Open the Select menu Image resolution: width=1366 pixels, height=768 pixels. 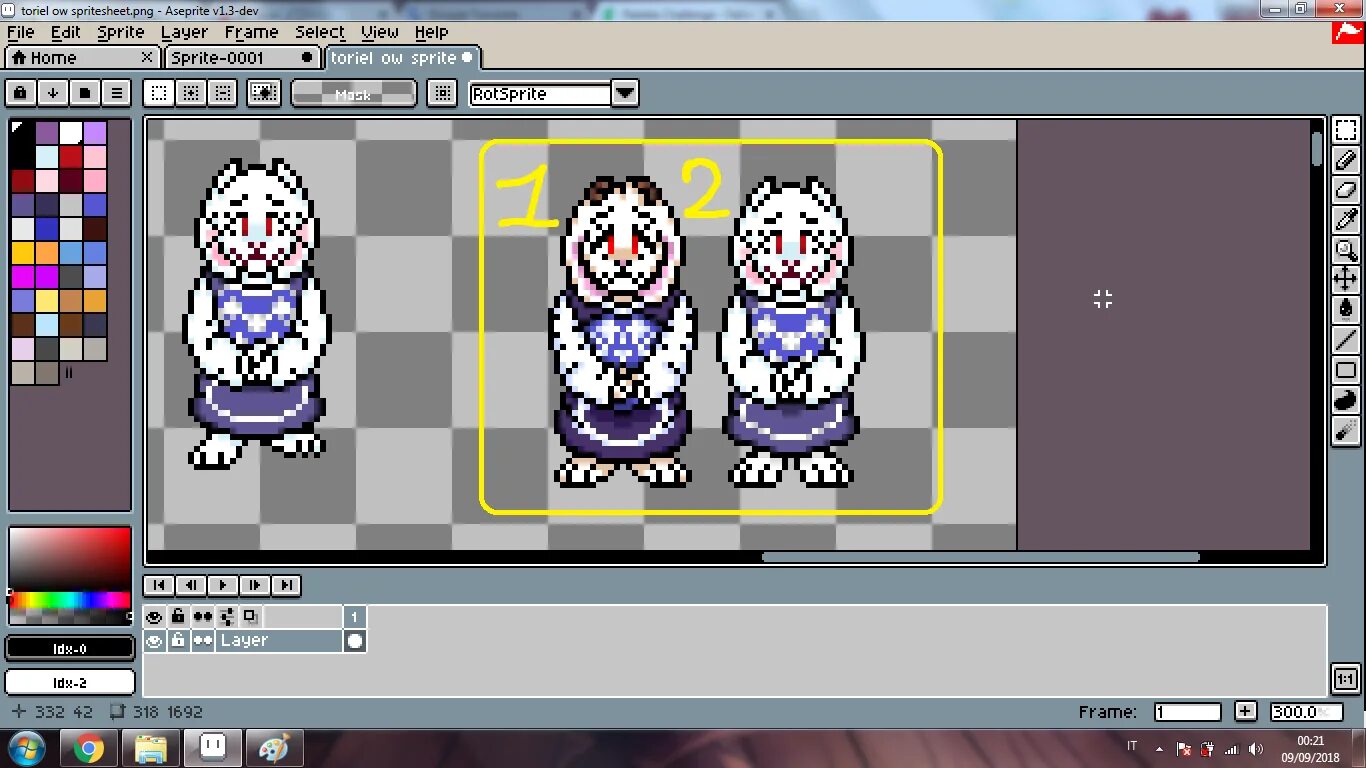tap(319, 32)
